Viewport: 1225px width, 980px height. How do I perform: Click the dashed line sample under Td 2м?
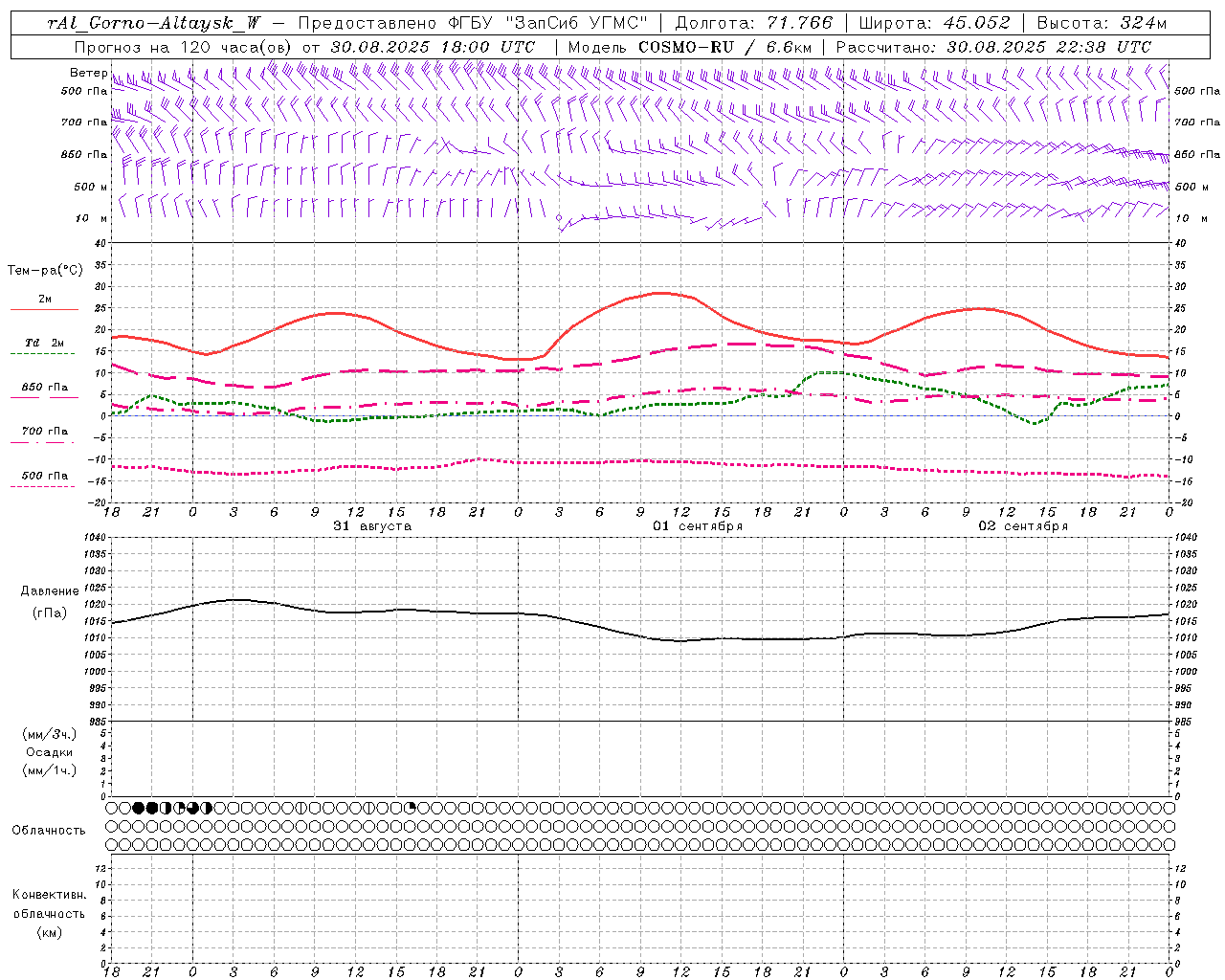(44, 354)
